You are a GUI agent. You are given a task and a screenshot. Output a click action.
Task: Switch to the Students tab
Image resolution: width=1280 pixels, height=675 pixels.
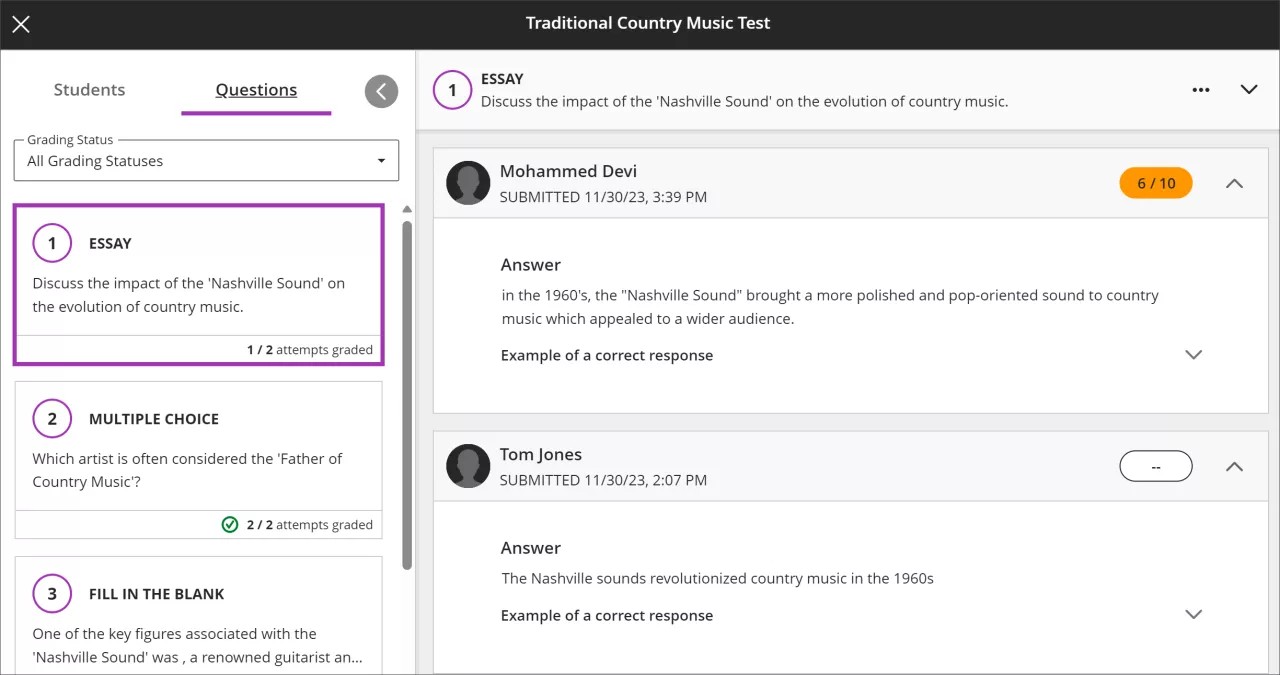coord(89,89)
